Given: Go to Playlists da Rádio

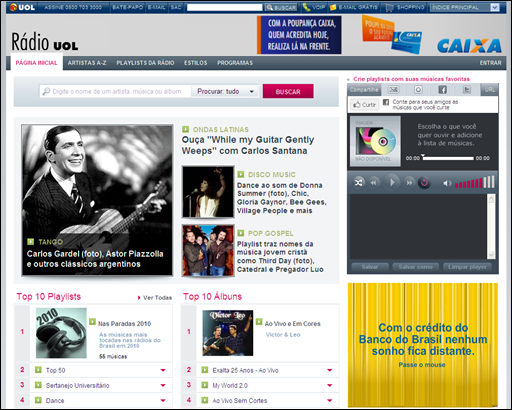Looking at the screenshot, I should coord(145,63).
